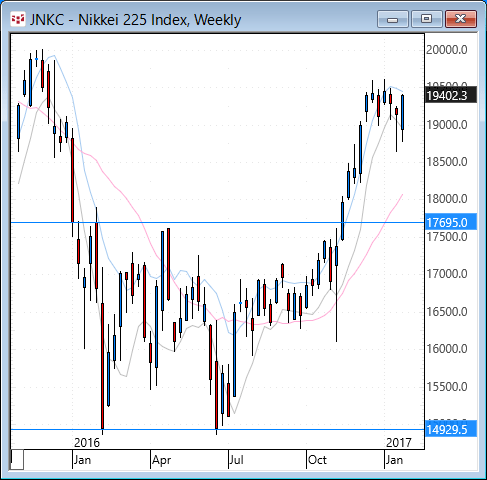The width and height of the screenshot is (487, 480).
Task: Minimize the Nikkei 225 chart window
Action: (393, 19)
